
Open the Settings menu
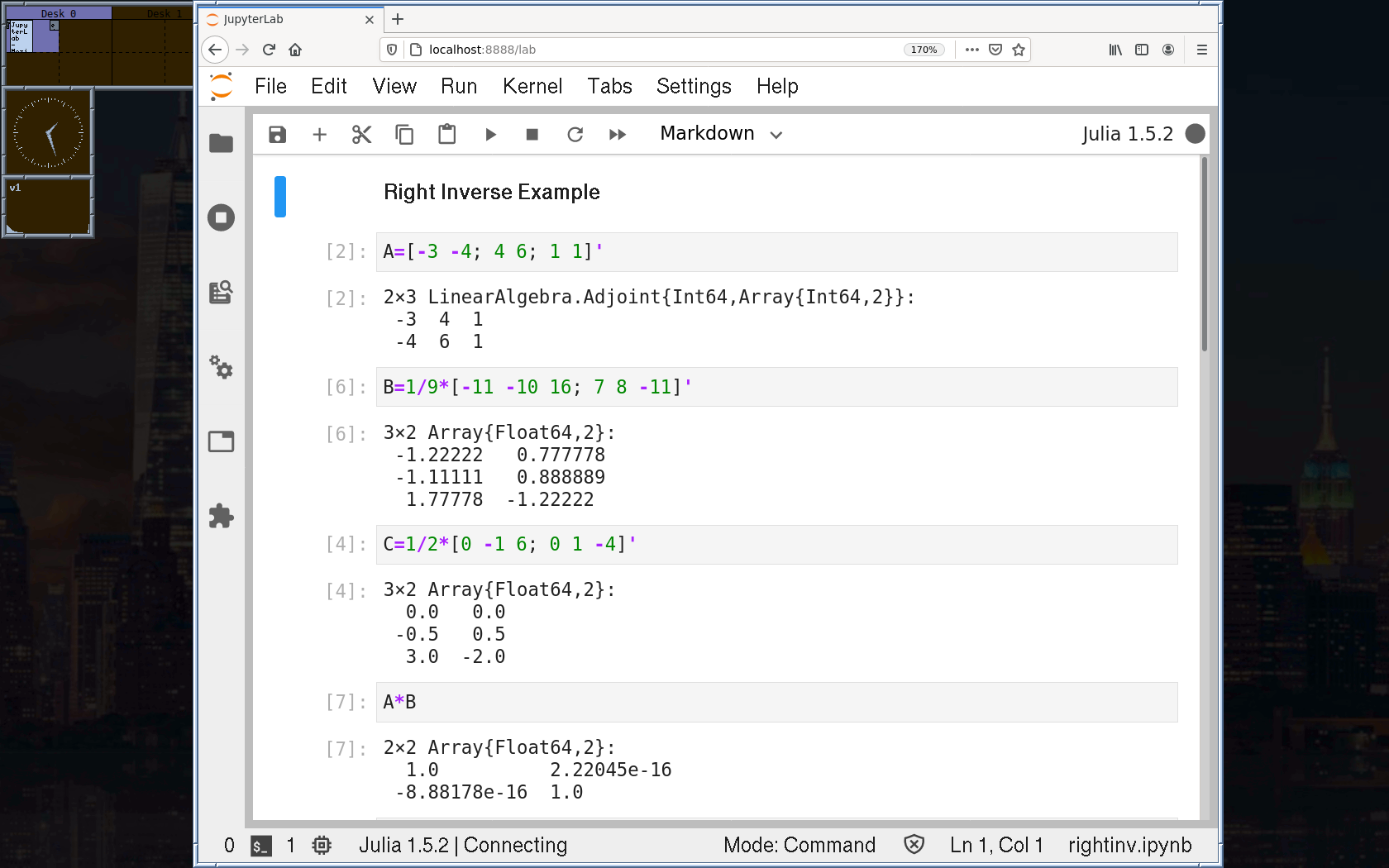(x=693, y=87)
